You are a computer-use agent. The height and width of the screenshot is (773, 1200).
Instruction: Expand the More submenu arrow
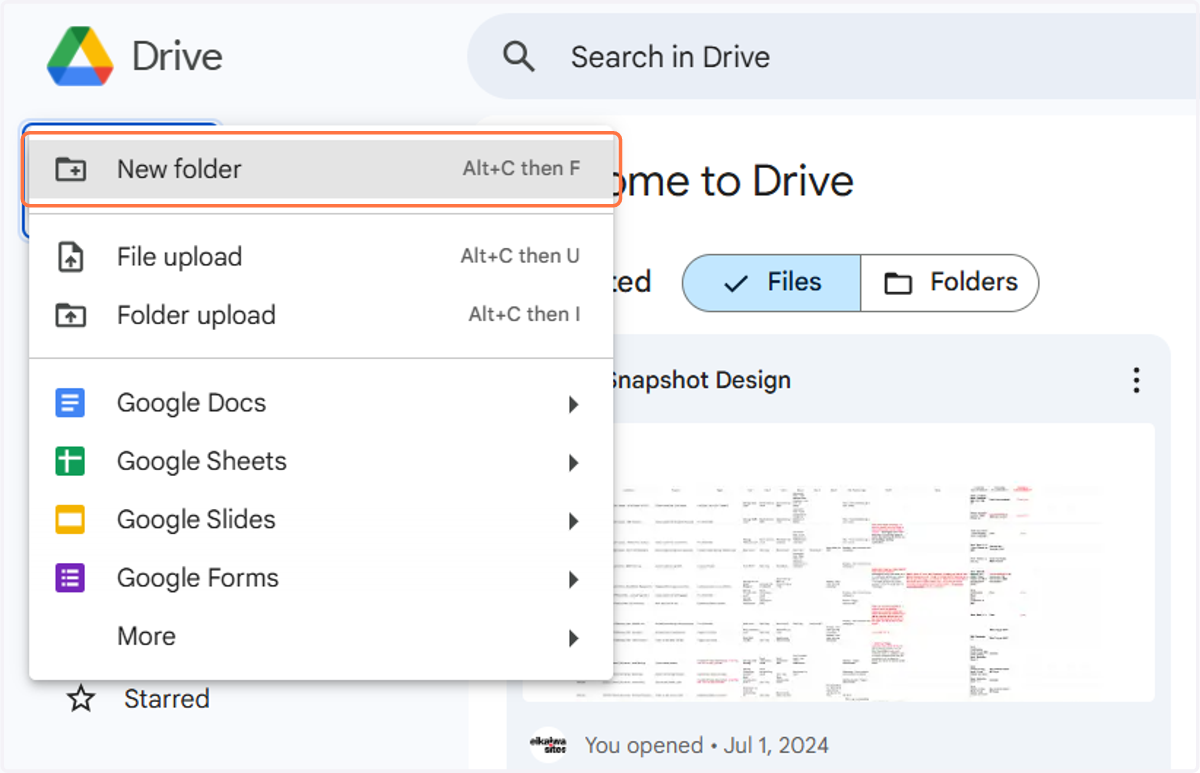click(x=573, y=637)
